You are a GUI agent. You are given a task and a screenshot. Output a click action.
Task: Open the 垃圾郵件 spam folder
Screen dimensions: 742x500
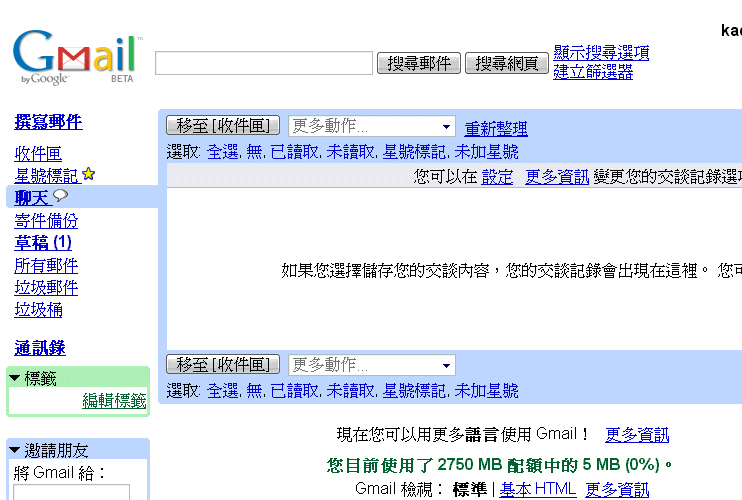point(46,288)
